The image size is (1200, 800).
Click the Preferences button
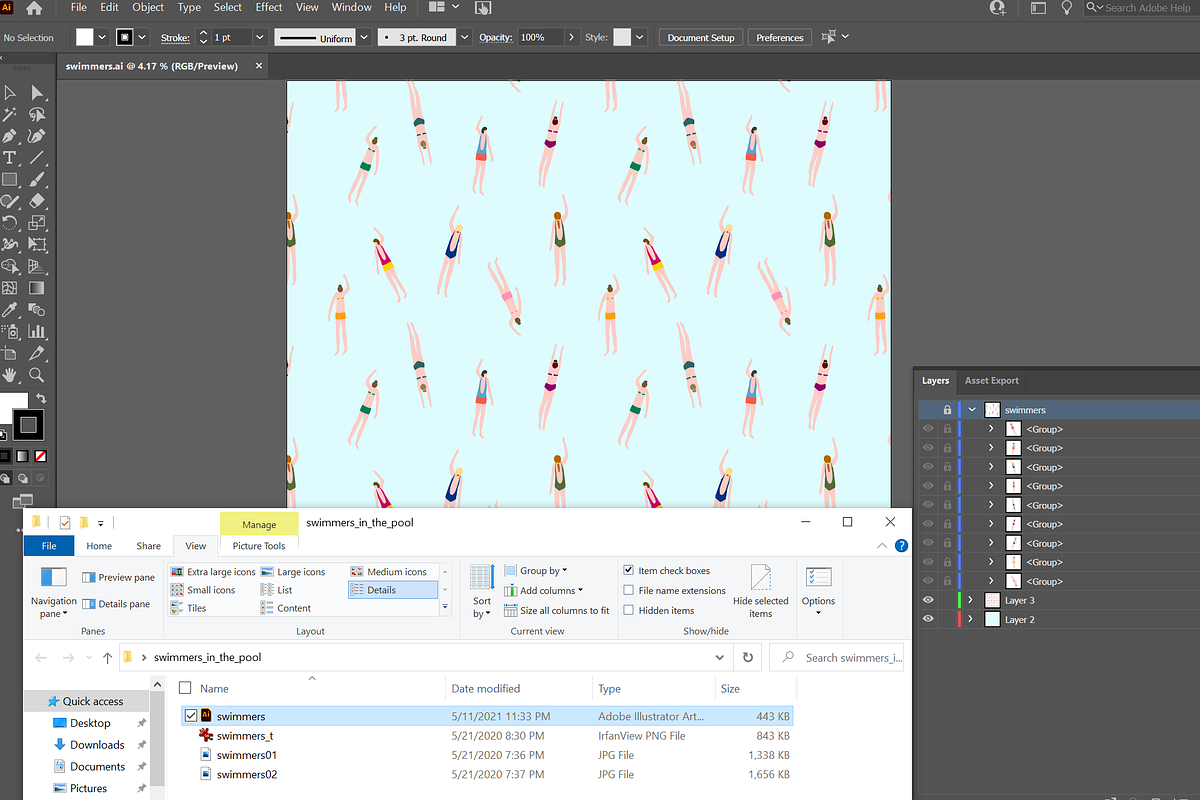[x=780, y=37]
